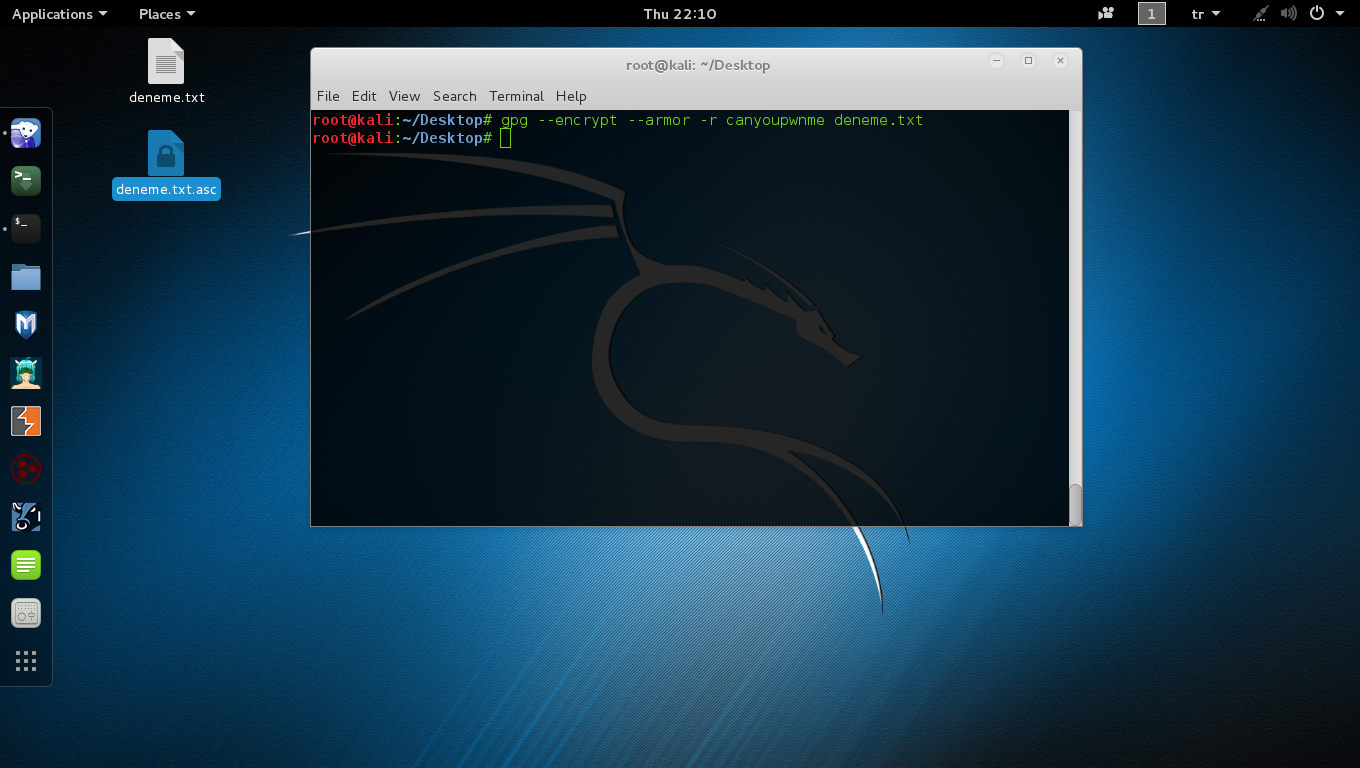The width and height of the screenshot is (1360, 768).
Task: Open the Search menu in terminal
Action: 454,96
